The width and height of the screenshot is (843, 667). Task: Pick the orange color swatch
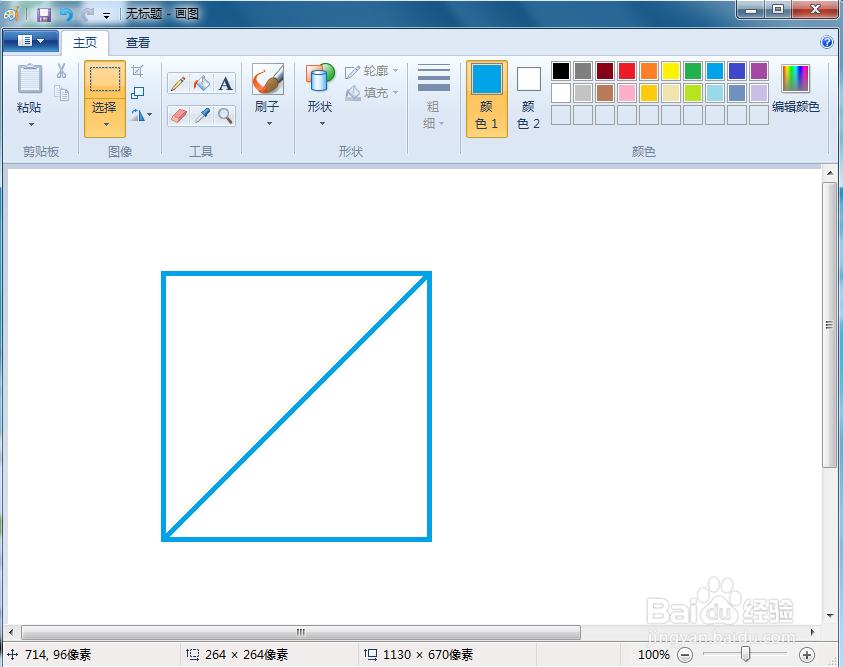(649, 71)
